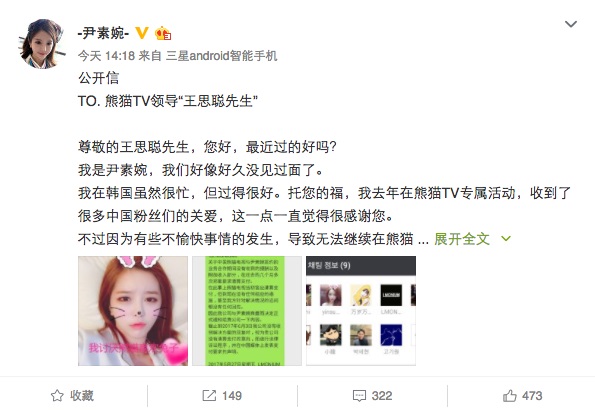The height and width of the screenshot is (412, 595).
Task: Click the star favorite icon
Action: tap(57, 396)
